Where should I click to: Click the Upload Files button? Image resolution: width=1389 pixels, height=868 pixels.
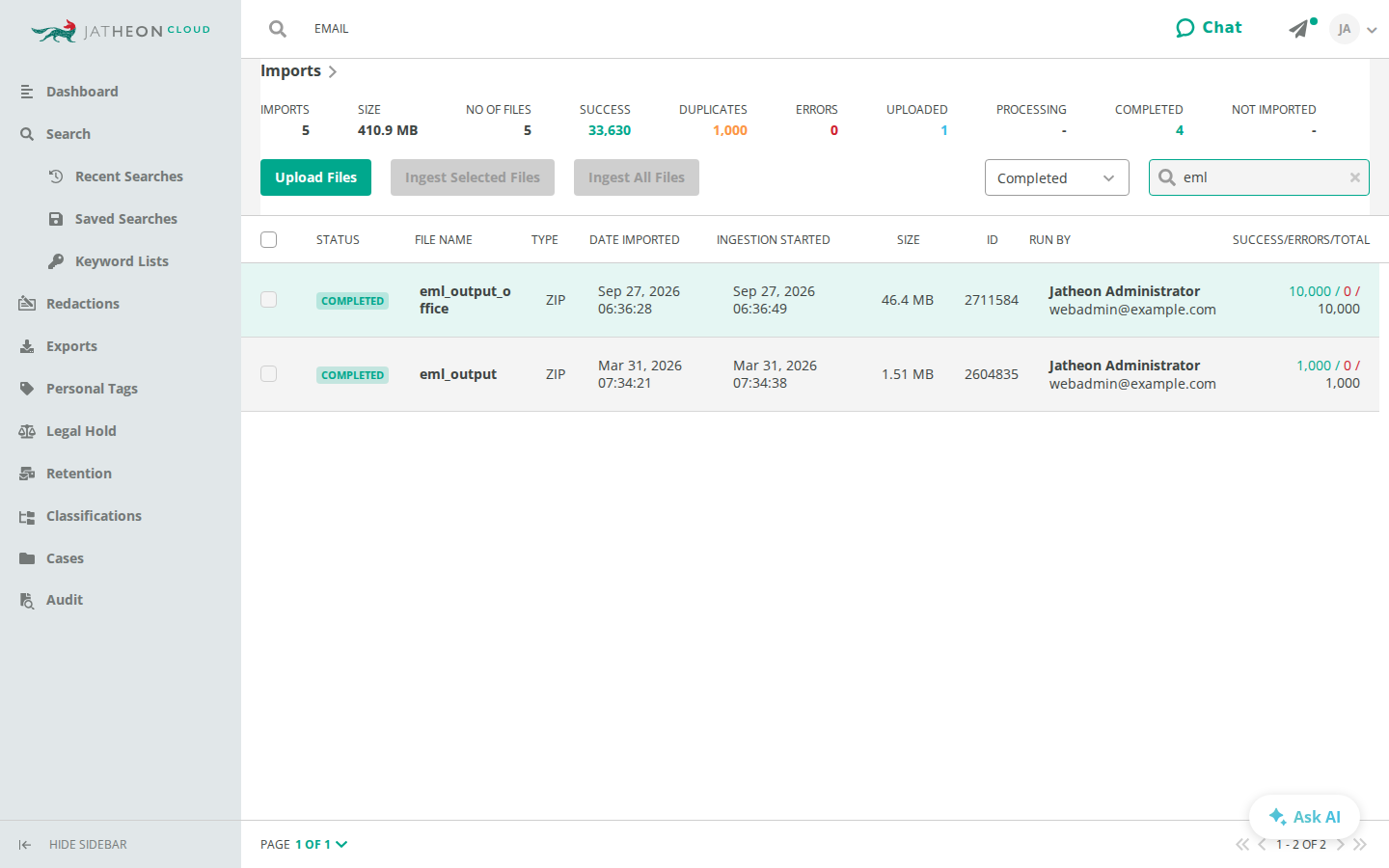(315, 177)
